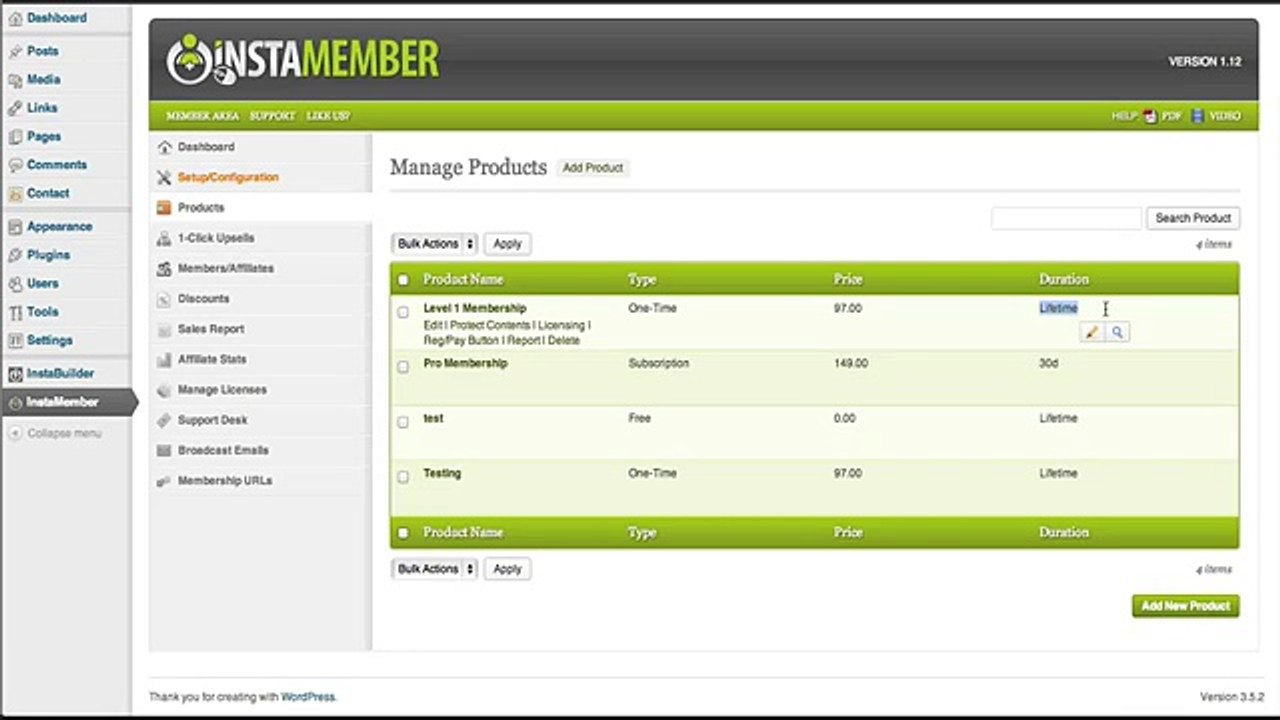Click the Manage Licenses icon

164,390
